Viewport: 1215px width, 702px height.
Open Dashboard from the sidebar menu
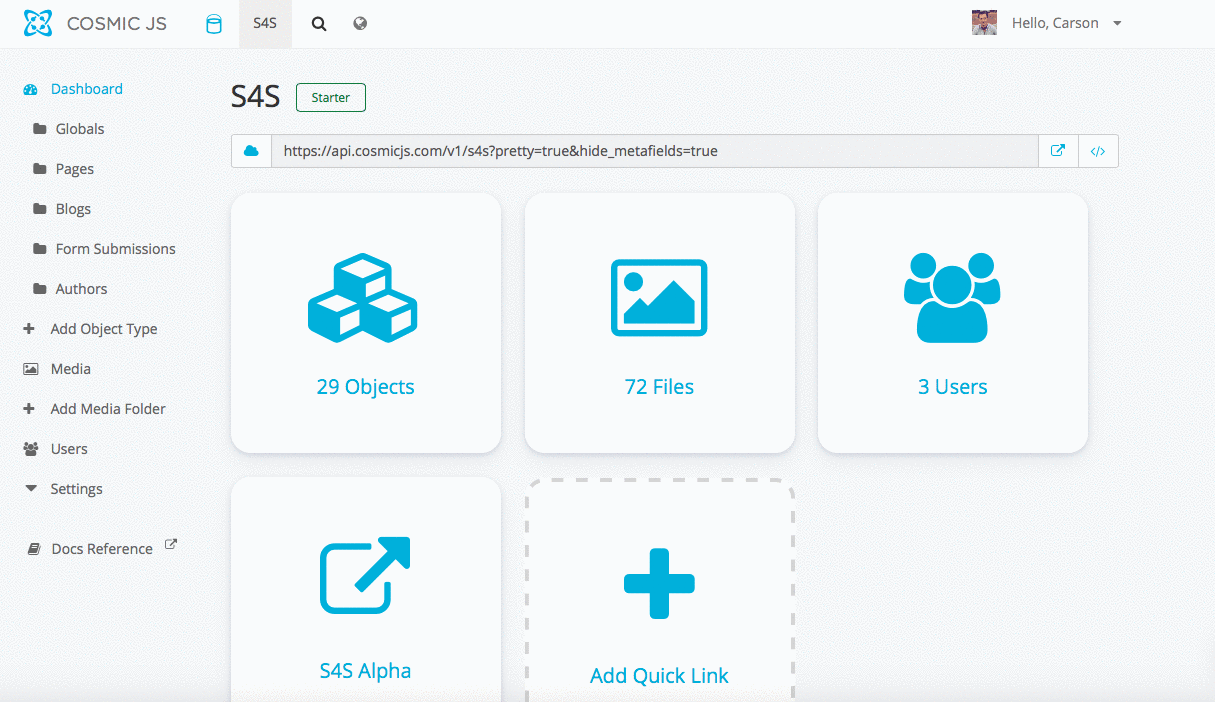coord(86,88)
